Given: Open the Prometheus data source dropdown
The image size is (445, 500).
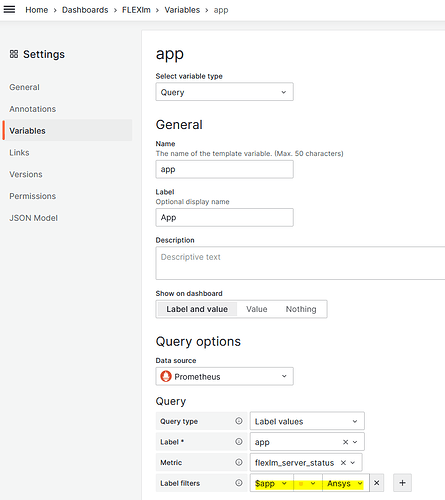Looking at the screenshot, I should click(224, 377).
